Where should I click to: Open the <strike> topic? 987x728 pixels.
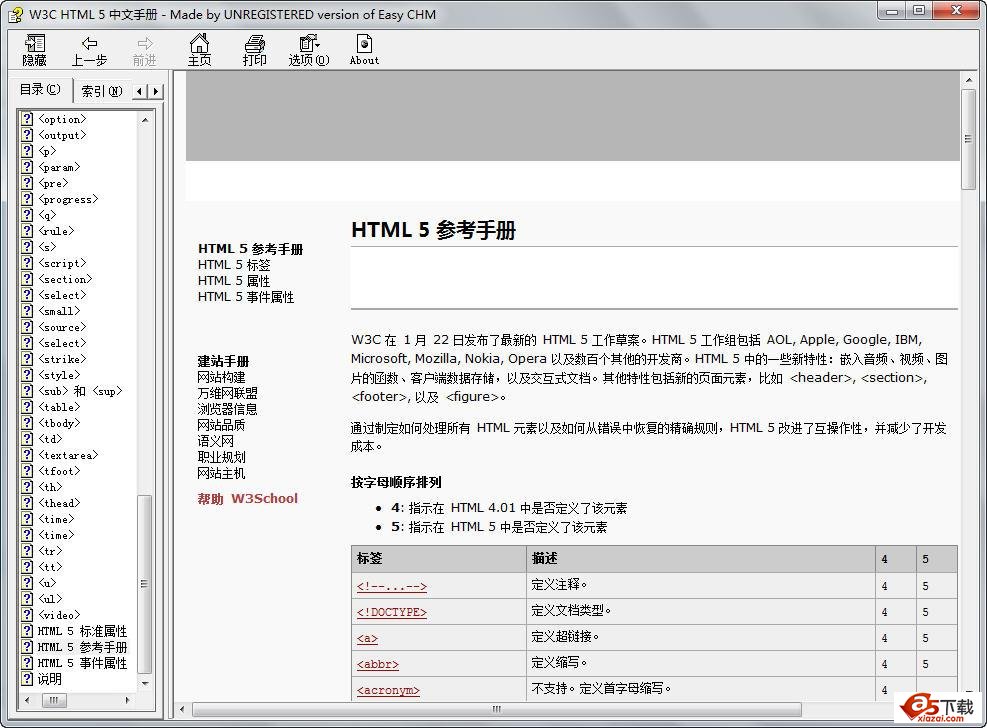(62, 359)
